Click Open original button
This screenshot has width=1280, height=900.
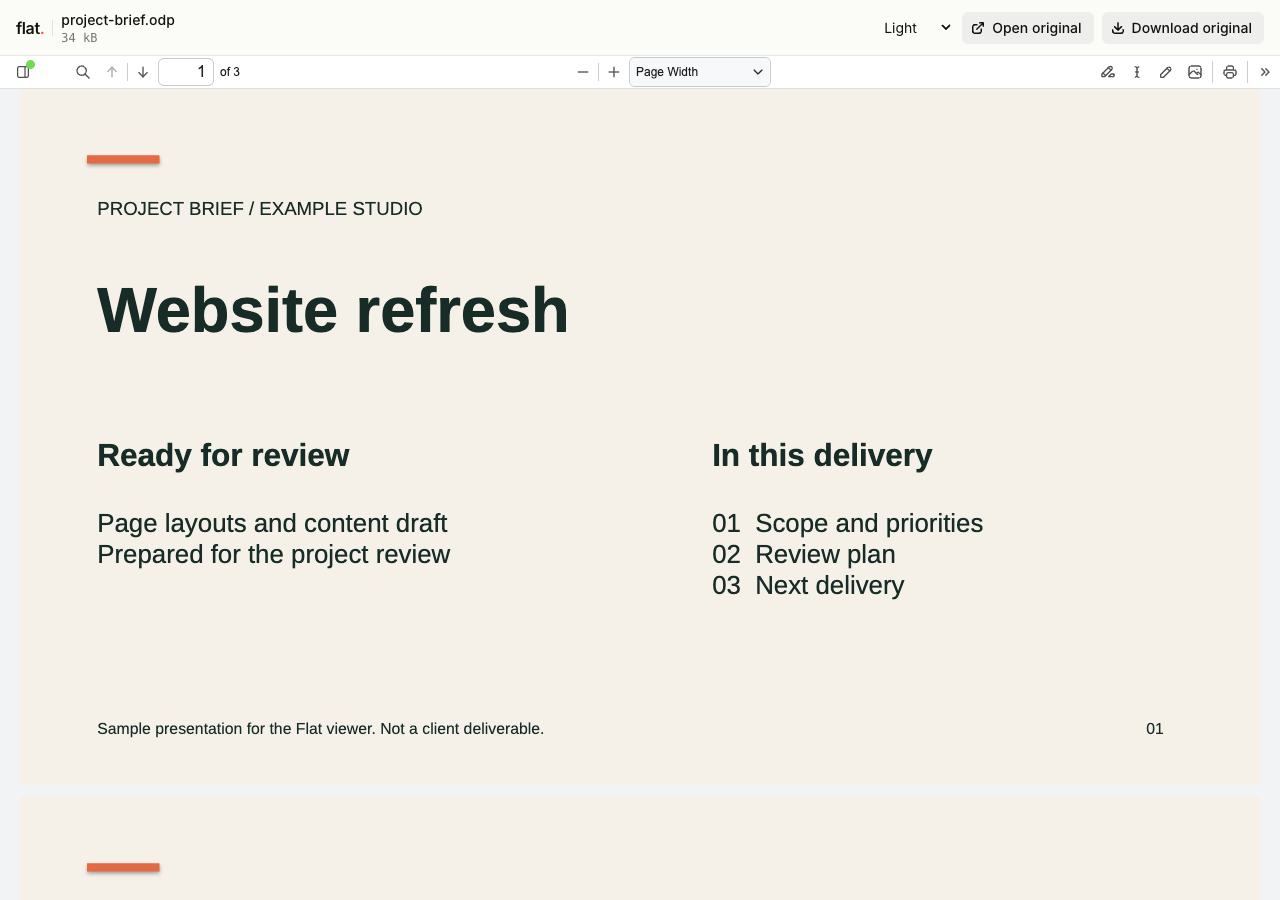(1028, 28)
